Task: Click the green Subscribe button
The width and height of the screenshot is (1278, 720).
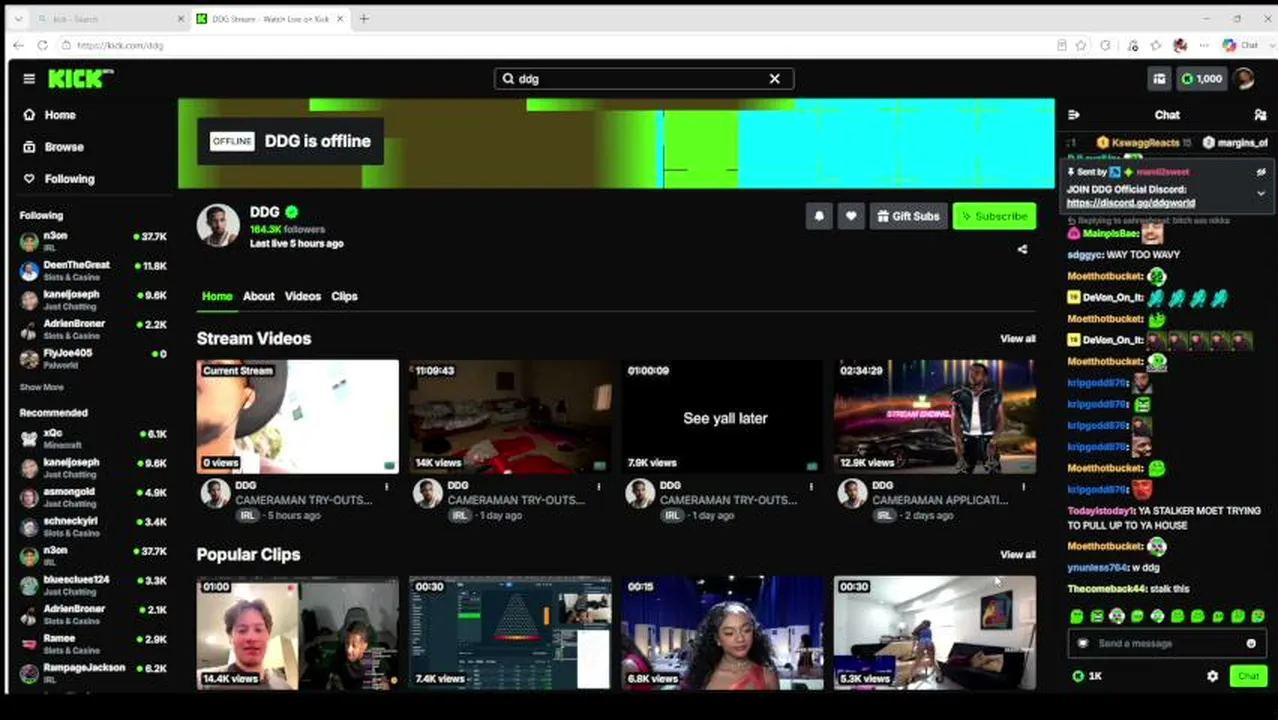Action: [994, 216]
